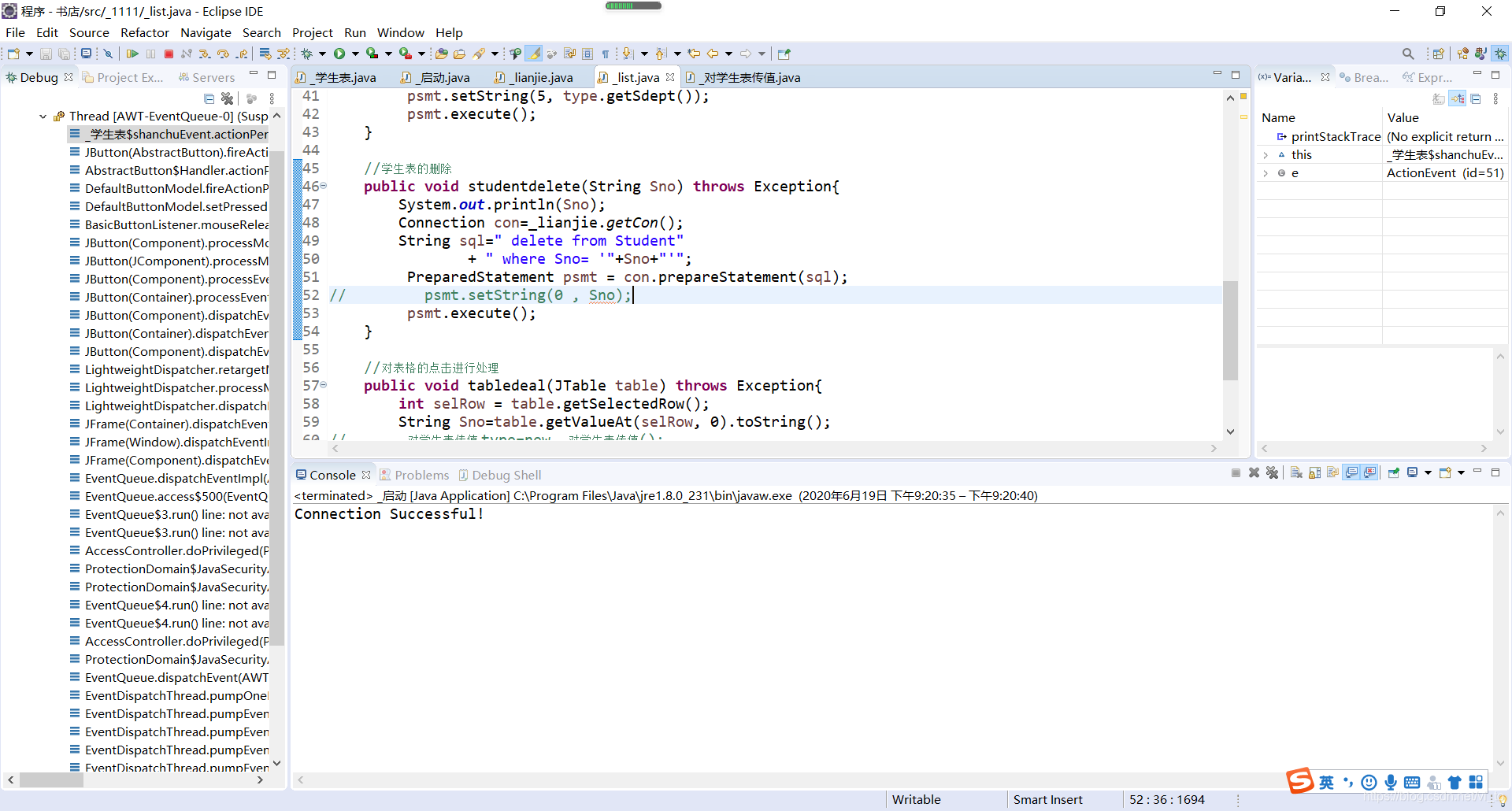The height and width of the screenshot is (811, 1512).
Task: Expand the 'e' ActionEvent variable row
Action: tap(1266, 173)
